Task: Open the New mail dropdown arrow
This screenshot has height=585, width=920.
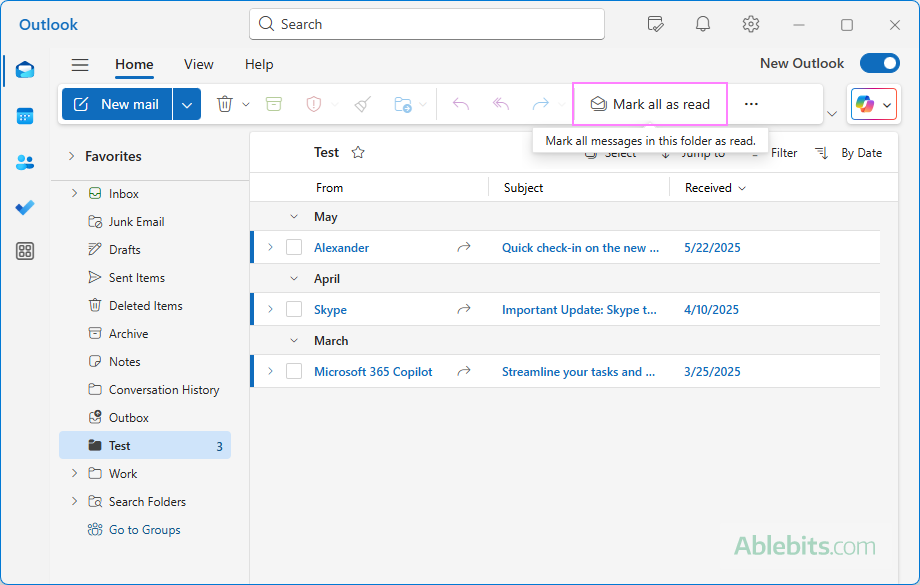Action: (187, 104)
